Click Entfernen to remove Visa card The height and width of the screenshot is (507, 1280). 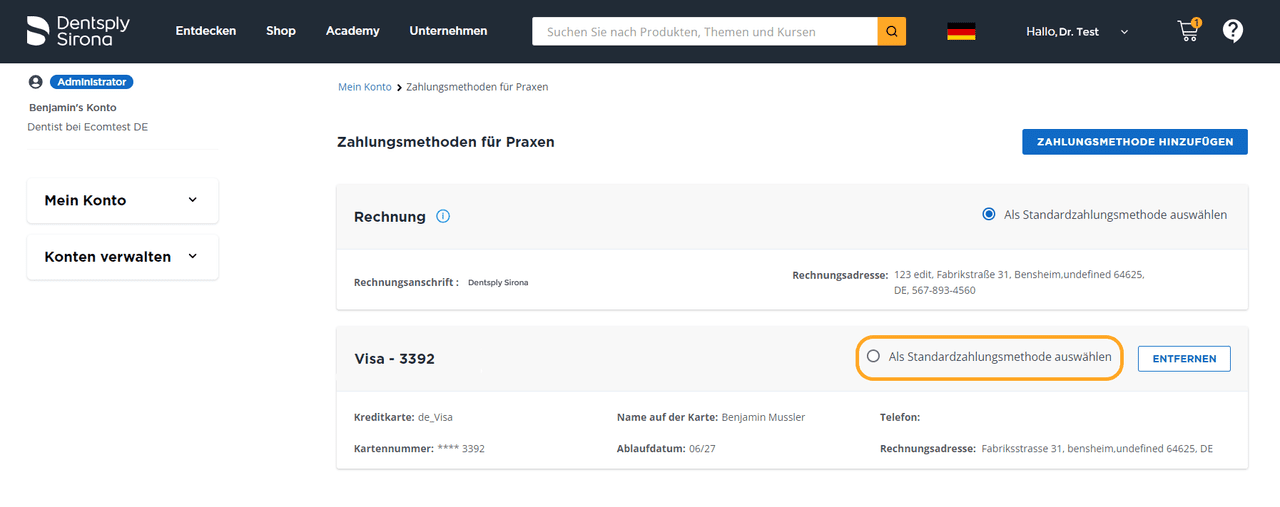[x=1184, y=358]
